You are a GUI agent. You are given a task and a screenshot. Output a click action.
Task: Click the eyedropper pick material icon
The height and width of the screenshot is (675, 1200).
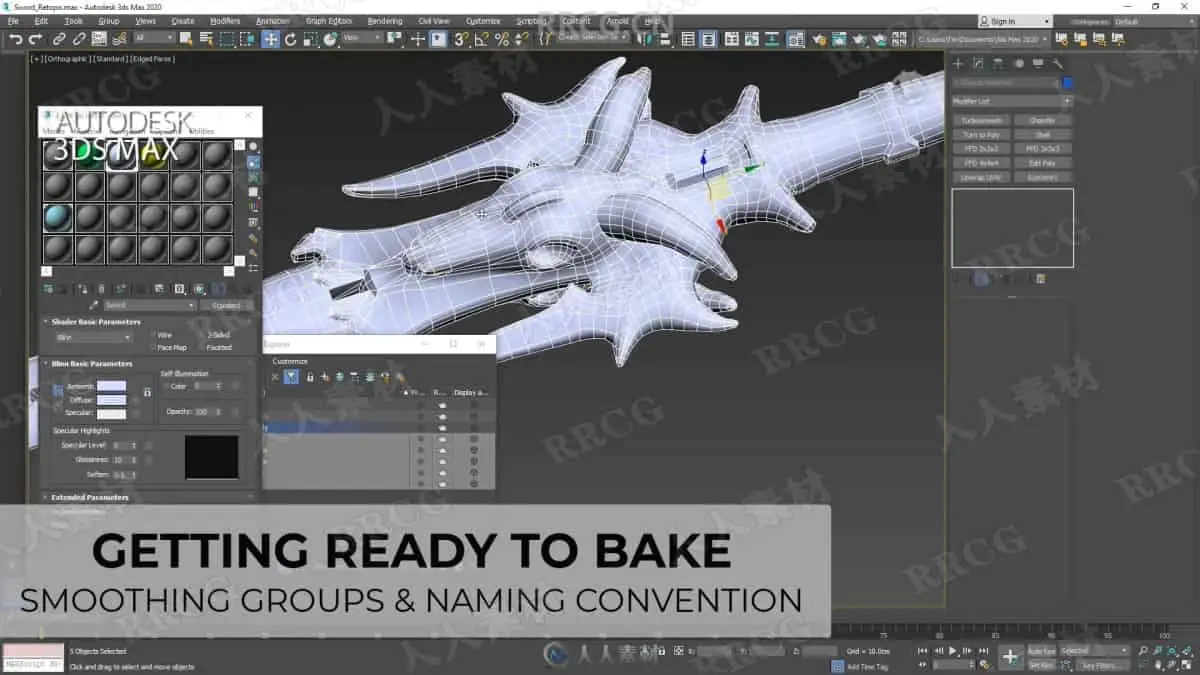[x=94, y=305]
